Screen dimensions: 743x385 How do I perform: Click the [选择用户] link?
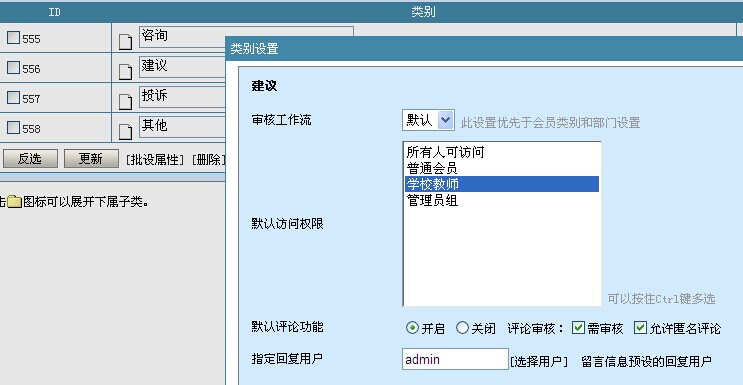539,362
